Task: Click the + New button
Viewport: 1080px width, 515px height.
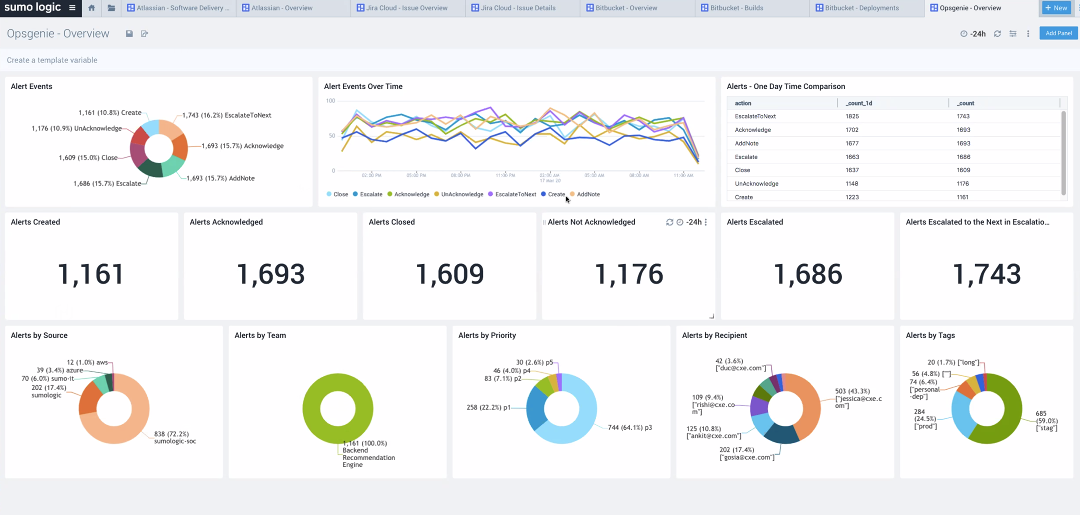Action: [1058, 8]
